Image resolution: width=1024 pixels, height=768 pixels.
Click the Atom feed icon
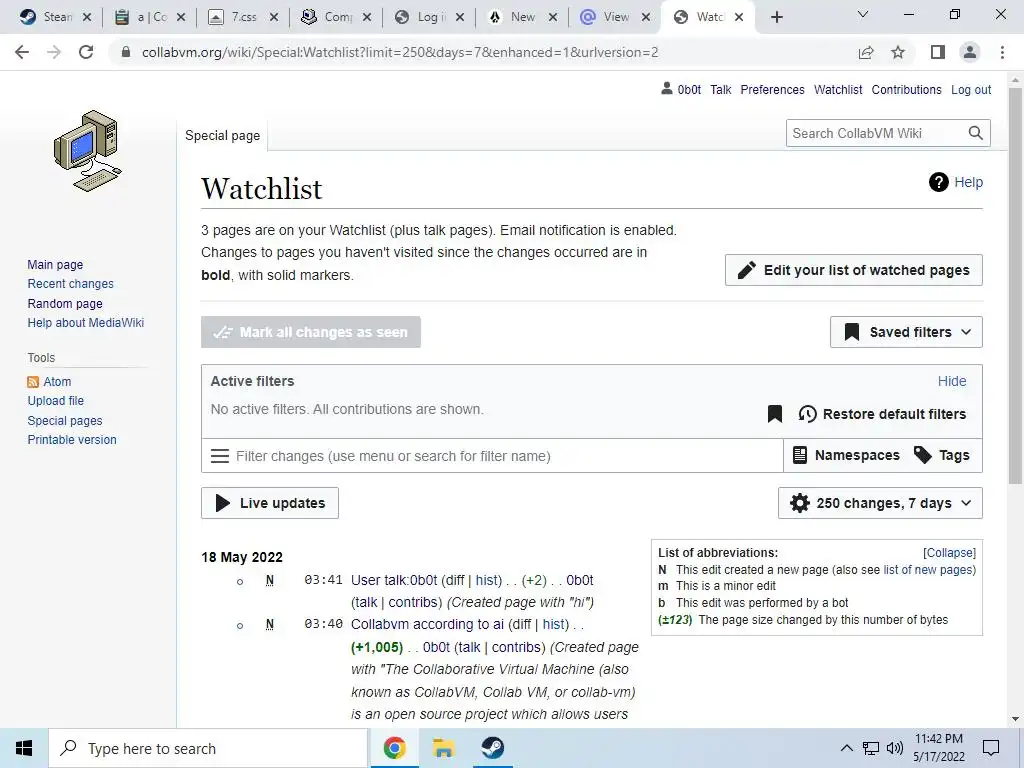point(33,382)
